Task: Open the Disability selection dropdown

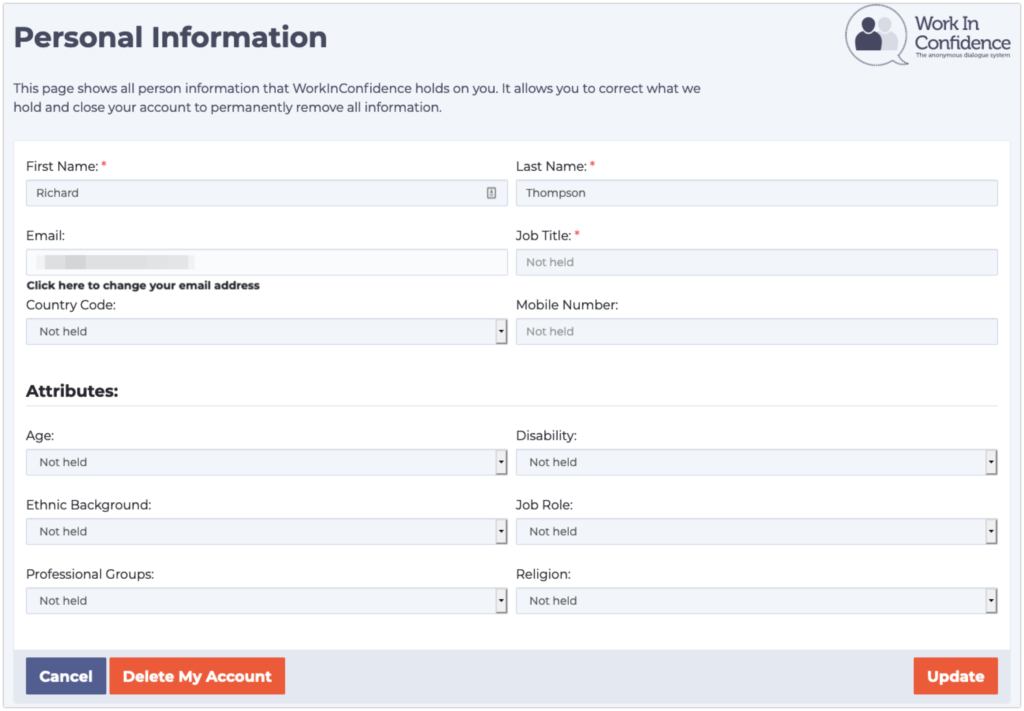Action: pos(991,462)
